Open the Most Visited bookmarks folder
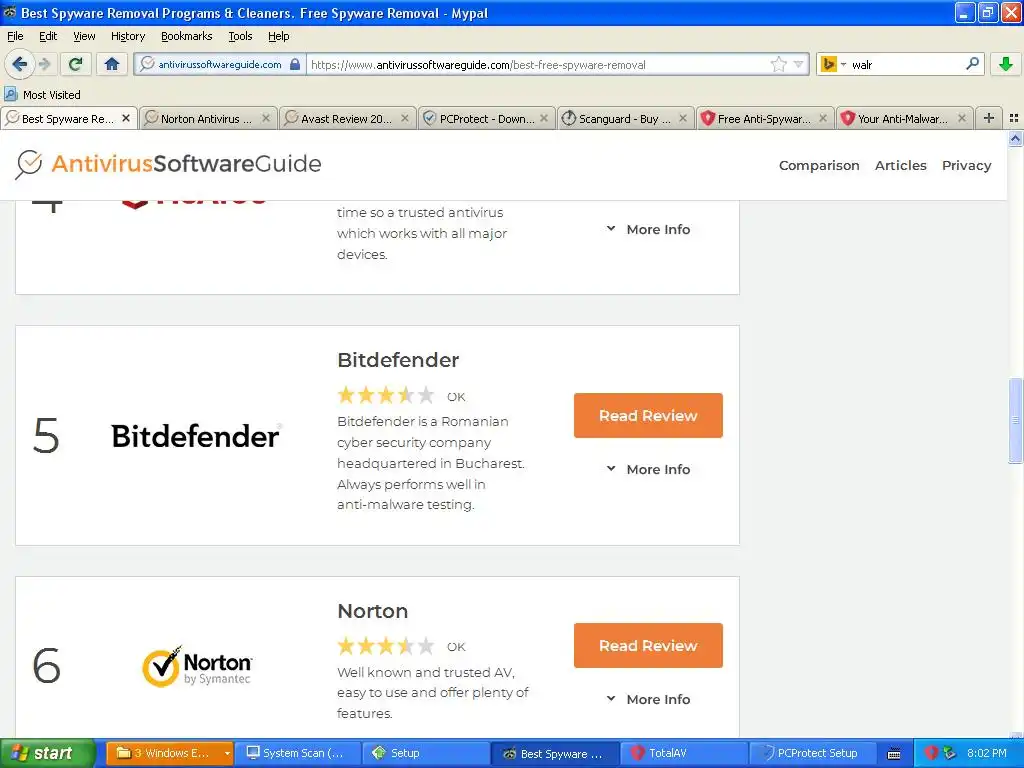Image resolution: width=1024 pixels, height=768 pixels. point(42,95)
